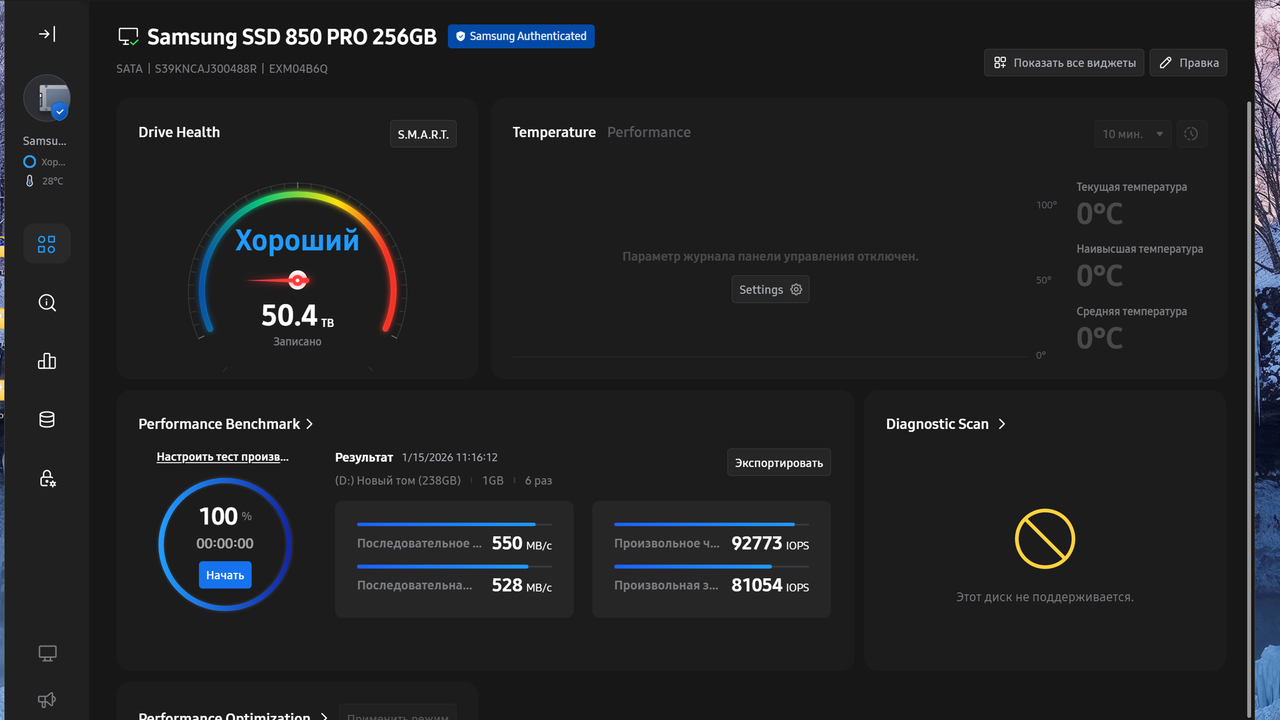This screenshot has width=1280, height=720.
Task: Expand the Performance Benchmark section chevron
Action: coord(310,424)
